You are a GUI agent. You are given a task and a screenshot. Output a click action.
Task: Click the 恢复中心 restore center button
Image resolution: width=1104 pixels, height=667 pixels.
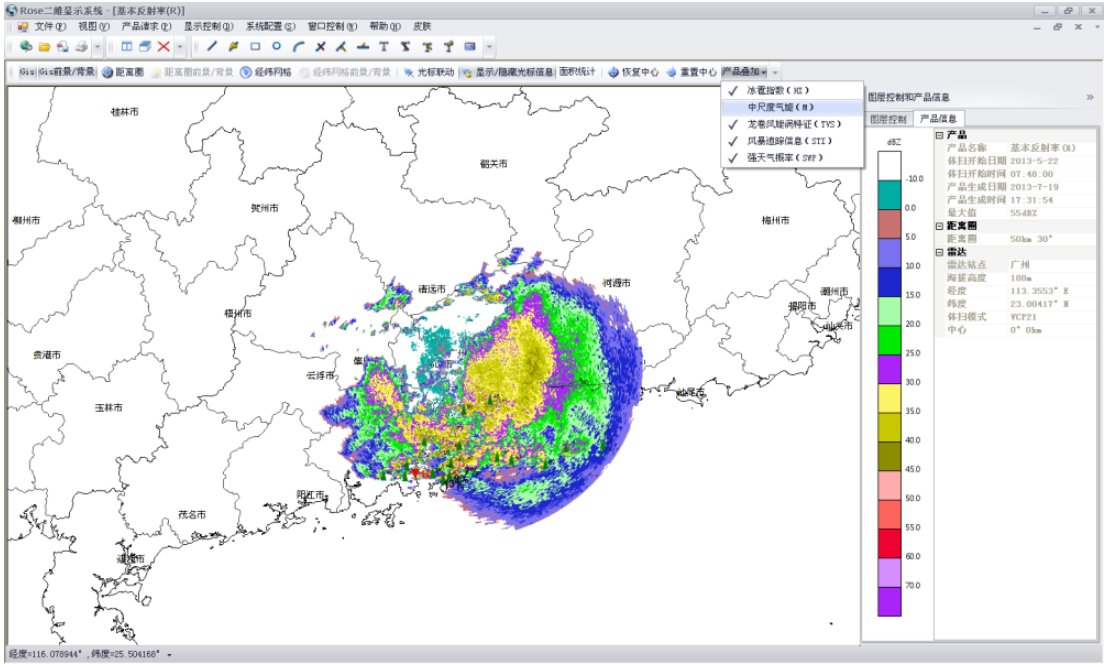tap(633, 72)
